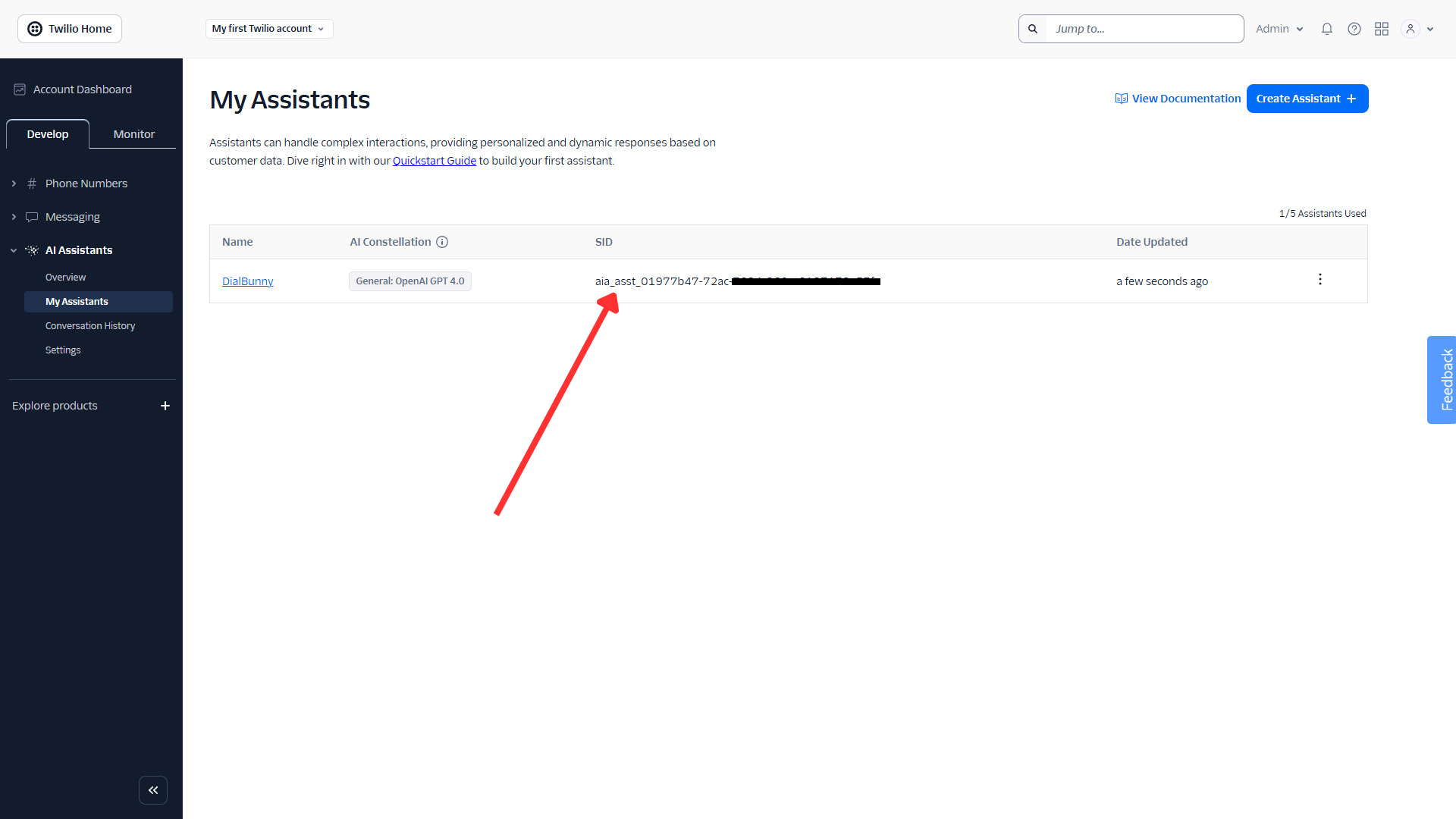Open the Quickstart Guide link

(435, 160)
